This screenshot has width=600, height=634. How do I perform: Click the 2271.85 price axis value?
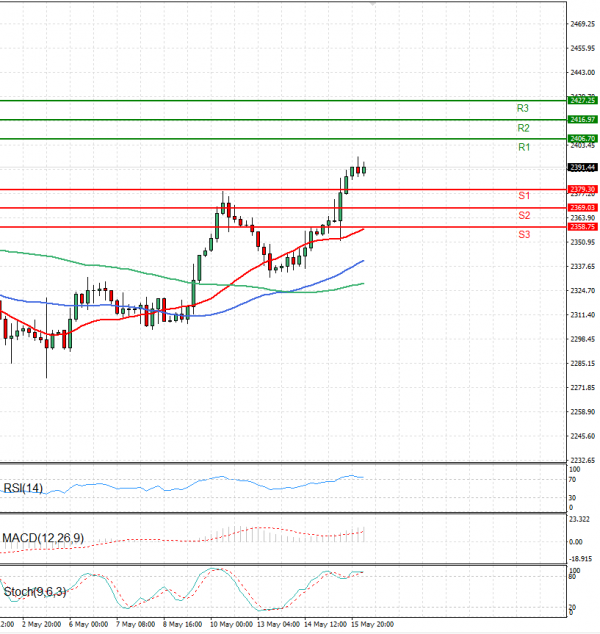pos(583,388)
